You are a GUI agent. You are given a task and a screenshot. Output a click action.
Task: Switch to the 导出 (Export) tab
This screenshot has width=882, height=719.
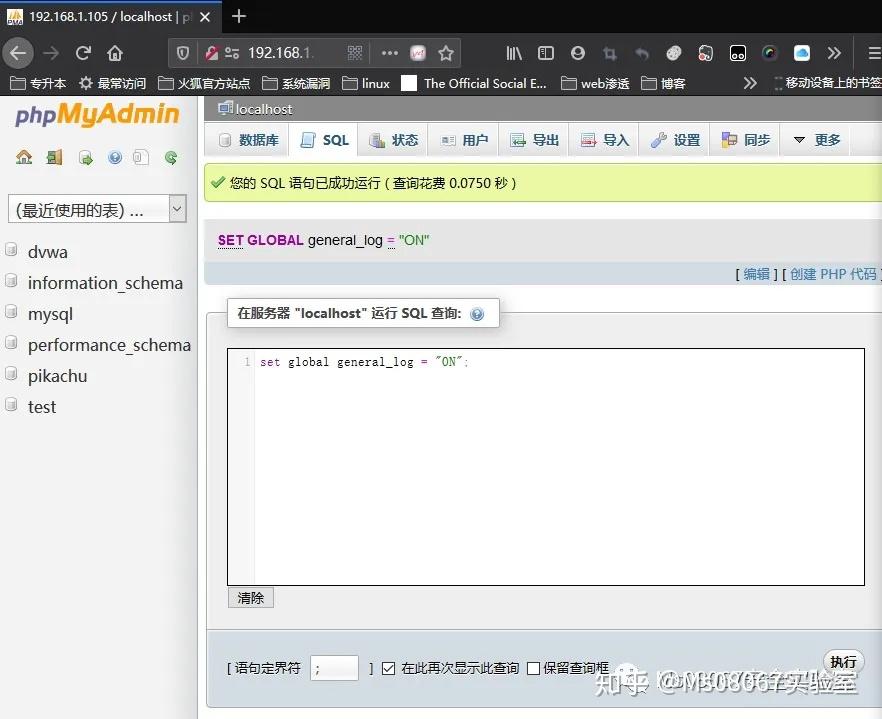(534, 140)
